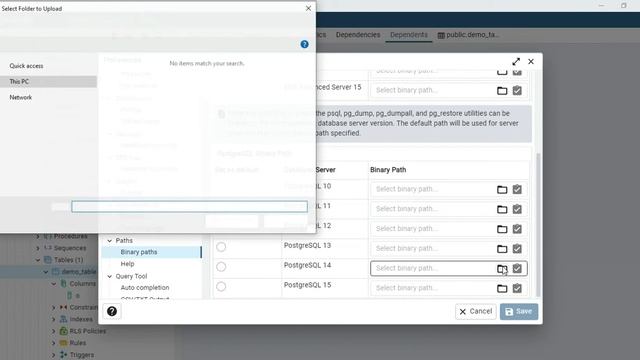Validate the PostgreSQL 14 binary path
Viewport: 640px width, 360px height.
coord(517,269)
